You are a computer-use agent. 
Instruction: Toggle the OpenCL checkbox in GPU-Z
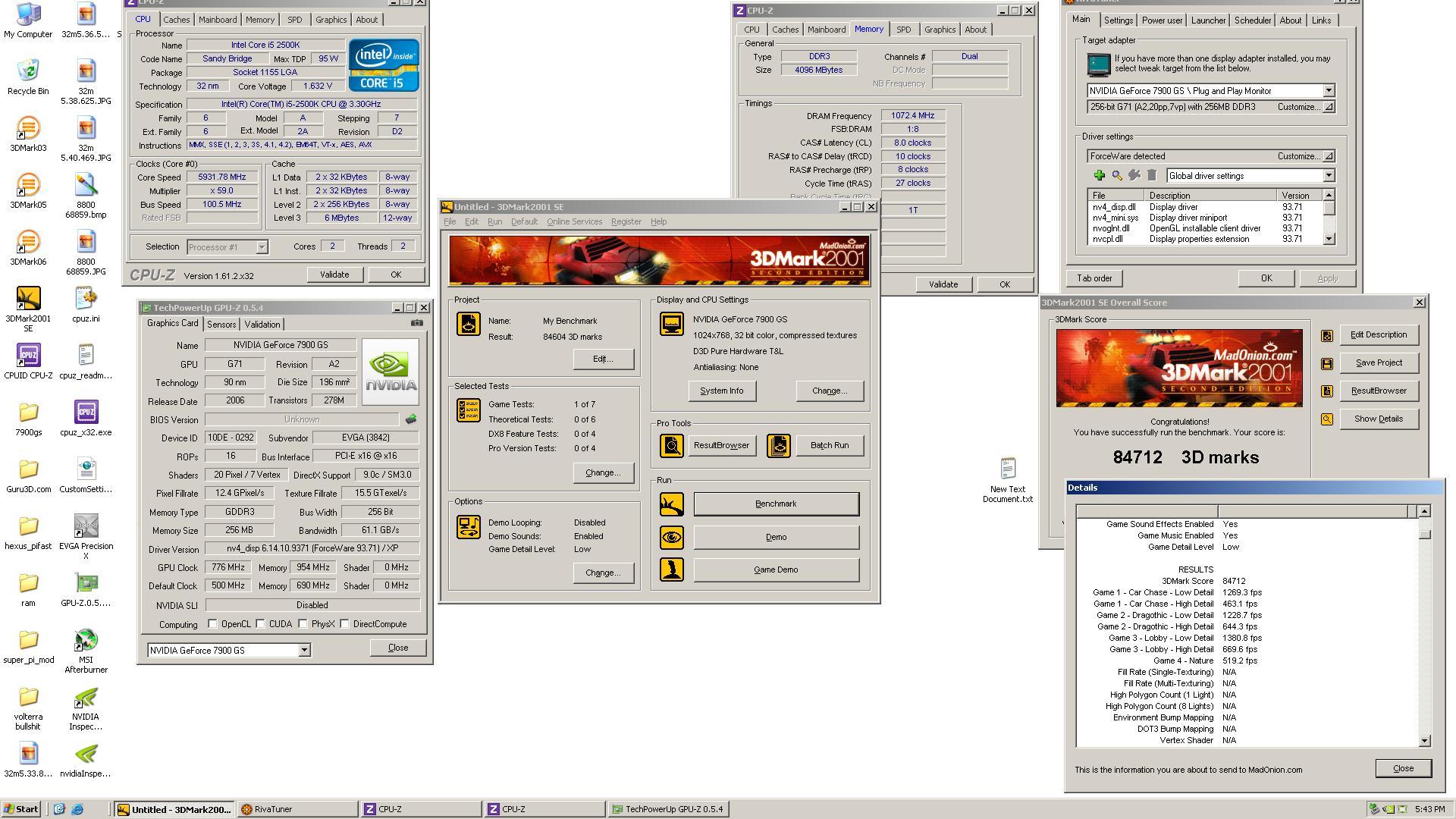point(212,624)
